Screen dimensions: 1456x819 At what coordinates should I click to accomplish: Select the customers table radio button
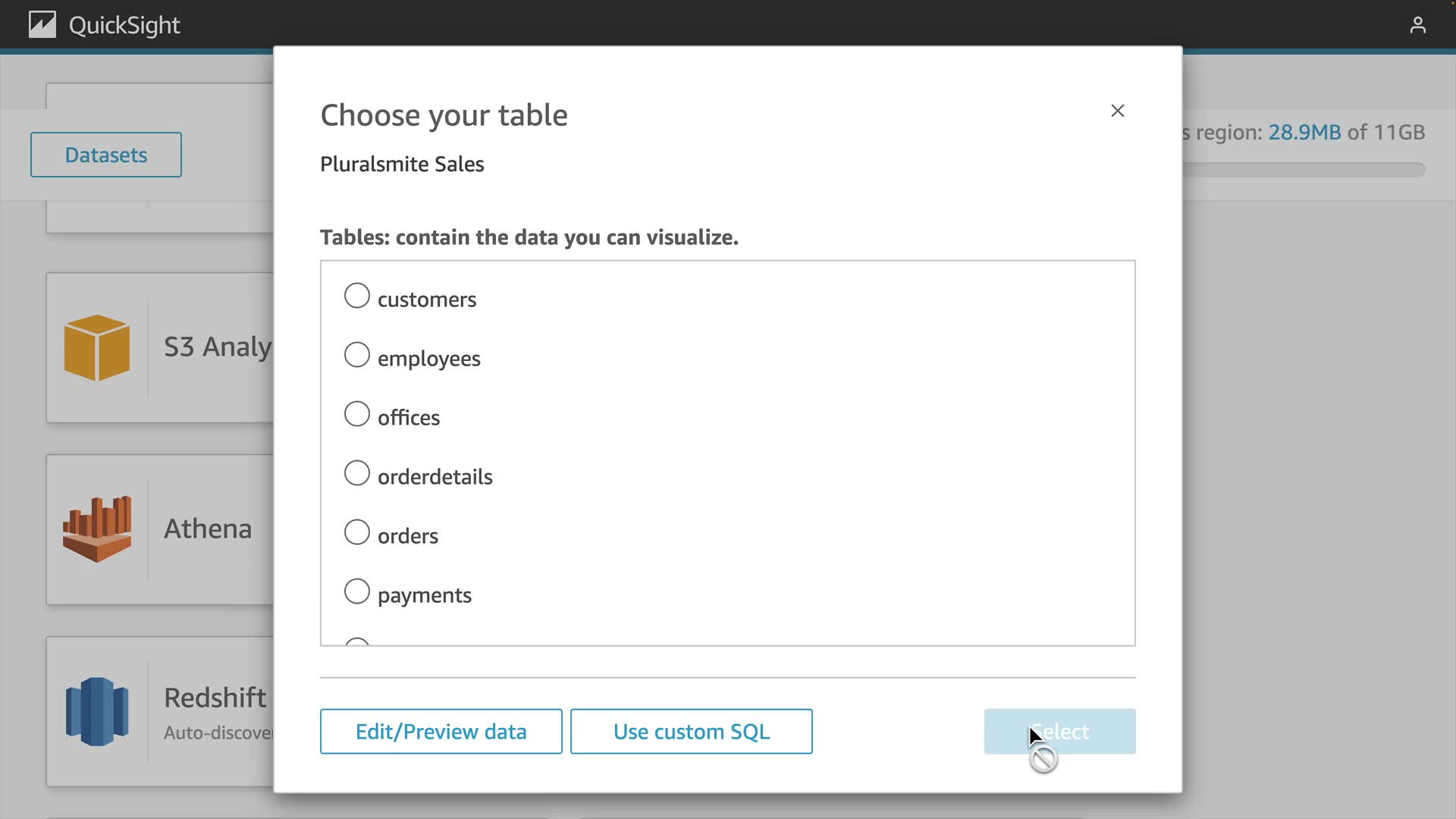(x=357, y=296)
